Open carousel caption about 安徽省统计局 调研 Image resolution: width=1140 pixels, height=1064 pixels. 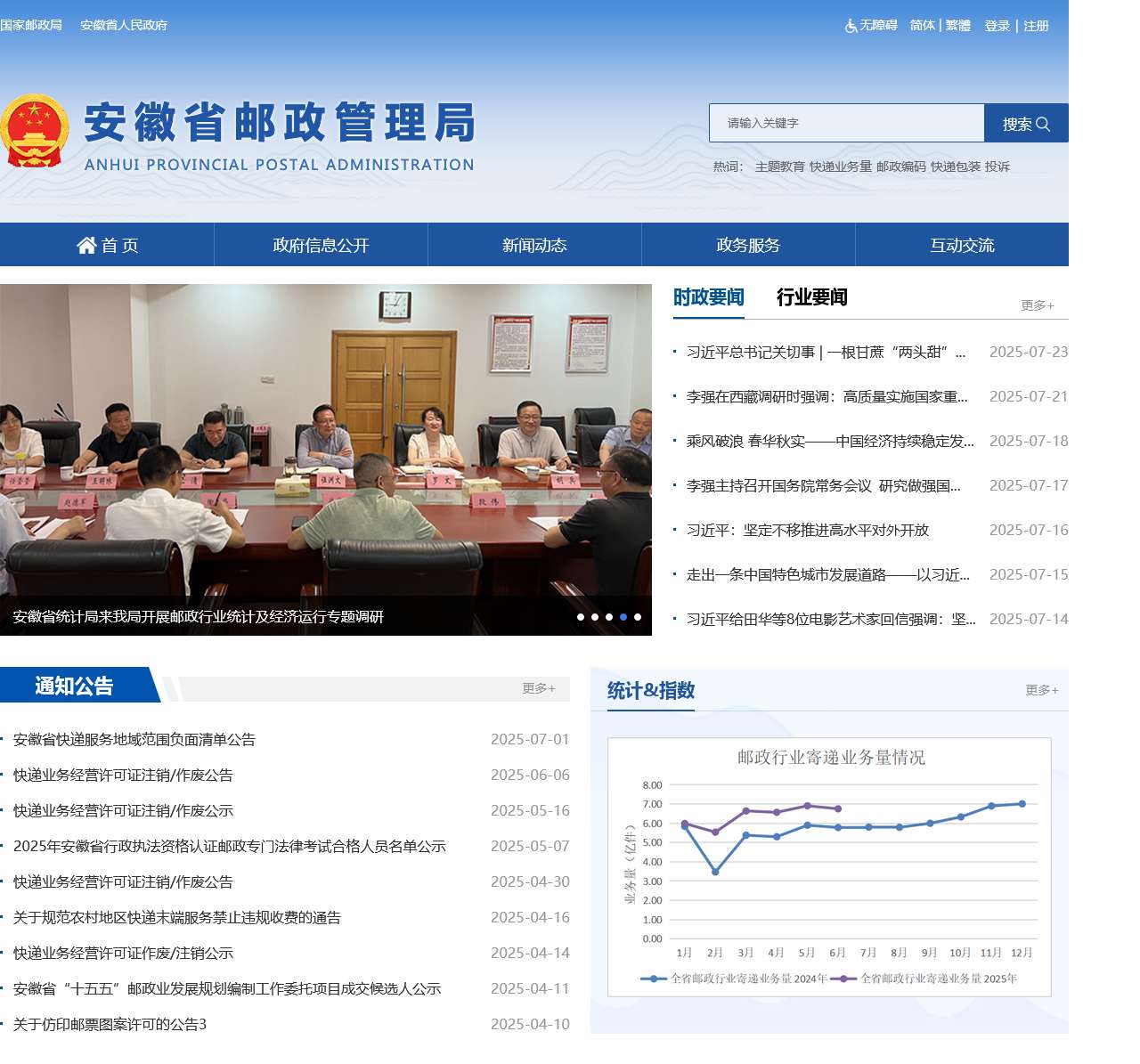[199, 617]
